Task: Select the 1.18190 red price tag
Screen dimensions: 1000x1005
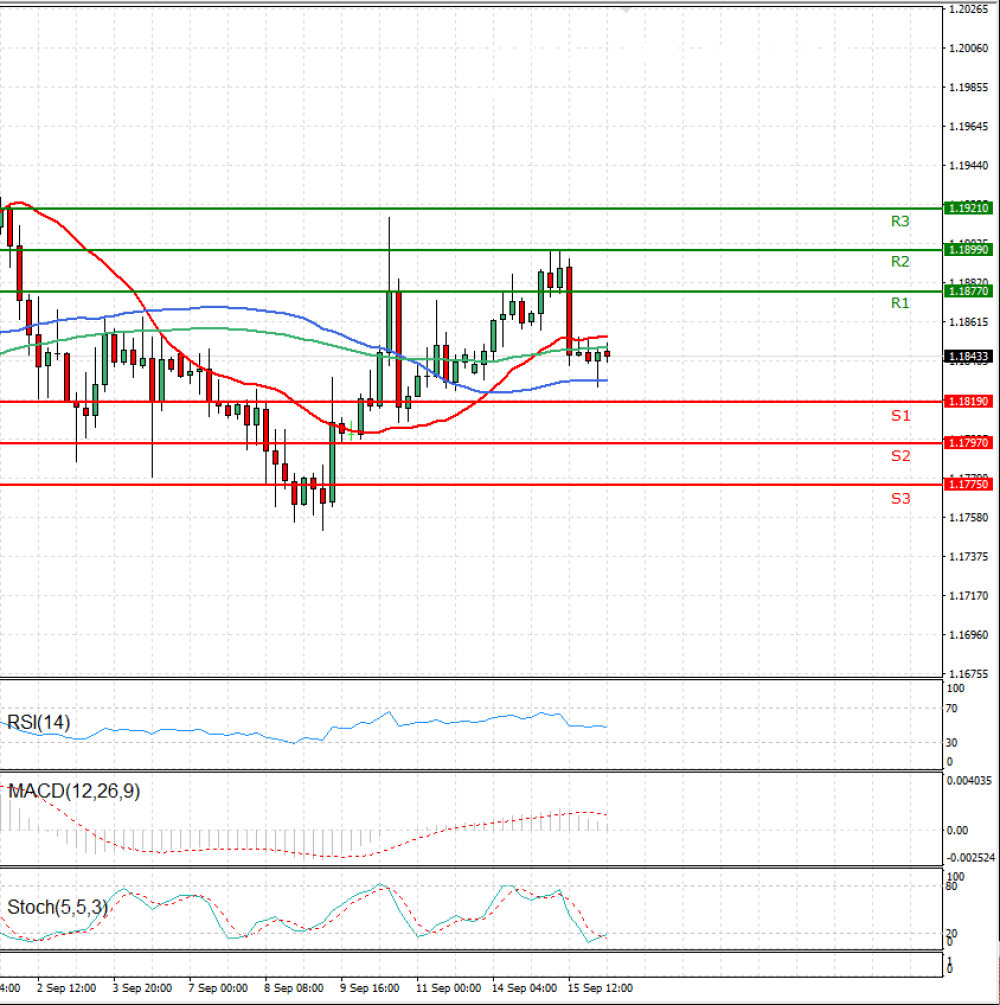Action: [x=968, y=401]
